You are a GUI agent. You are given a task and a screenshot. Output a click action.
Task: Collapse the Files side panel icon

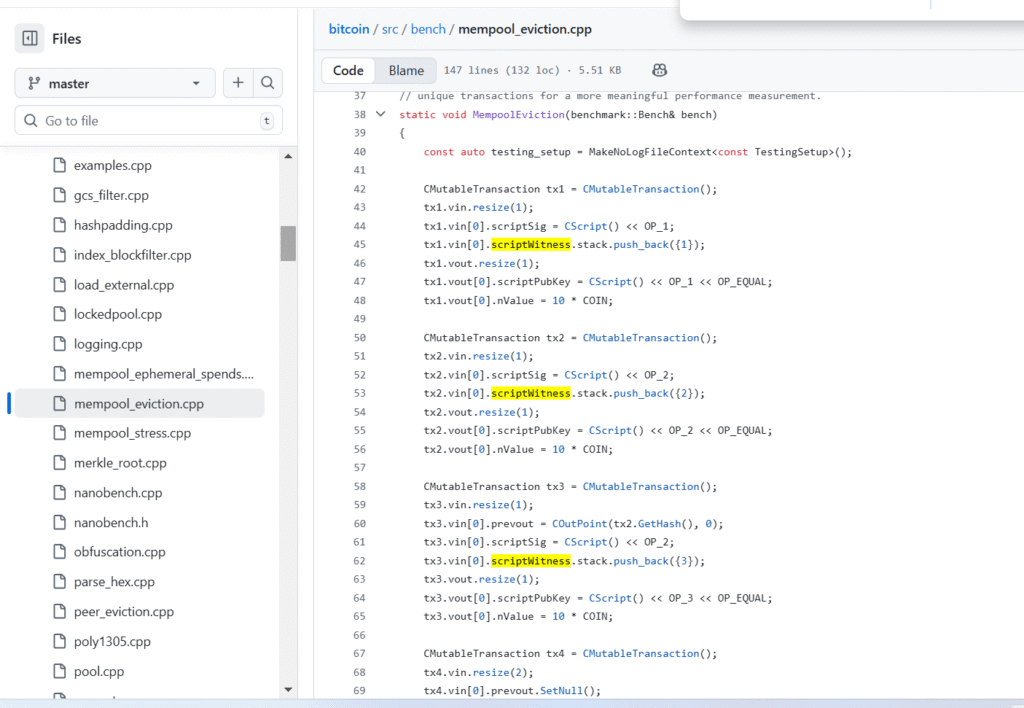coord(29,39)
